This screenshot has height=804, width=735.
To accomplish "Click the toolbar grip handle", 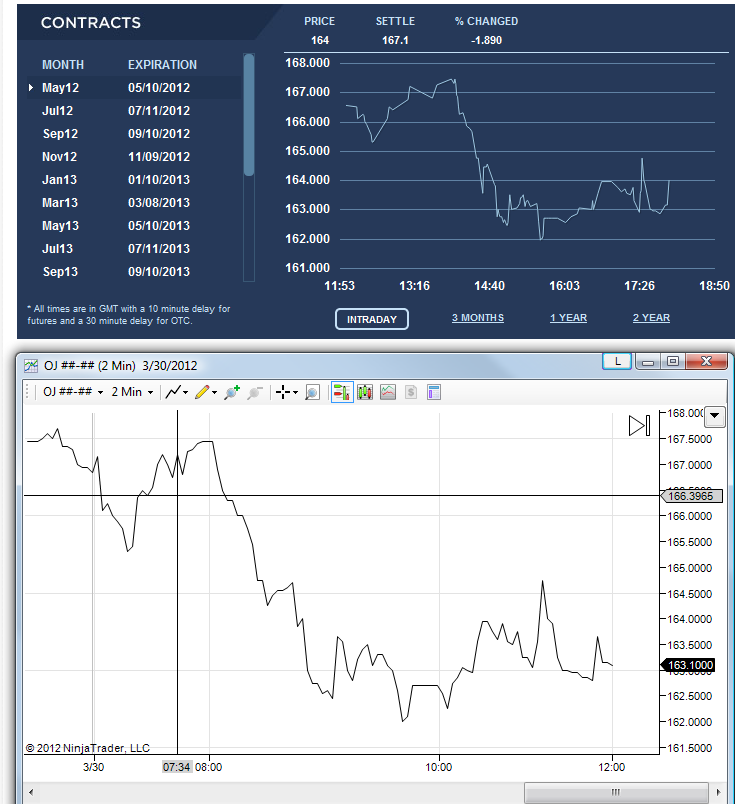I will (x=28, y=392).
